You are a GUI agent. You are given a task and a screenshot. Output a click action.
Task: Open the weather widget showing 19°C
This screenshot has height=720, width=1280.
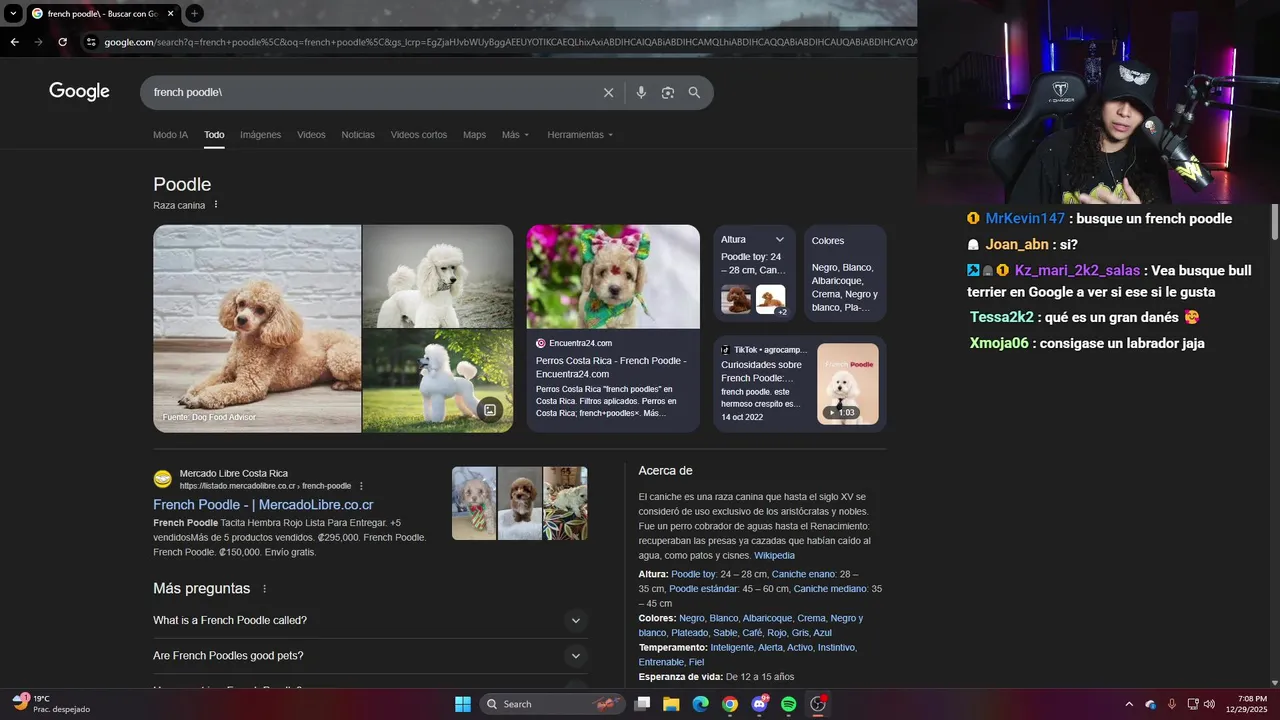50,704
